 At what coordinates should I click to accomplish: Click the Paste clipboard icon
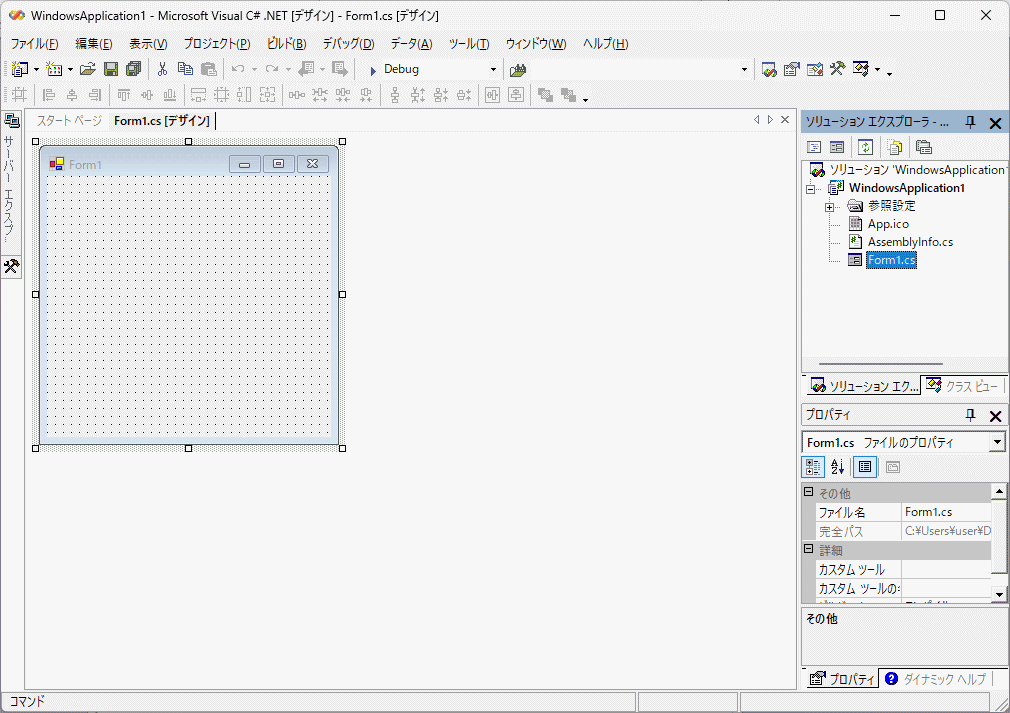(209, 69)
